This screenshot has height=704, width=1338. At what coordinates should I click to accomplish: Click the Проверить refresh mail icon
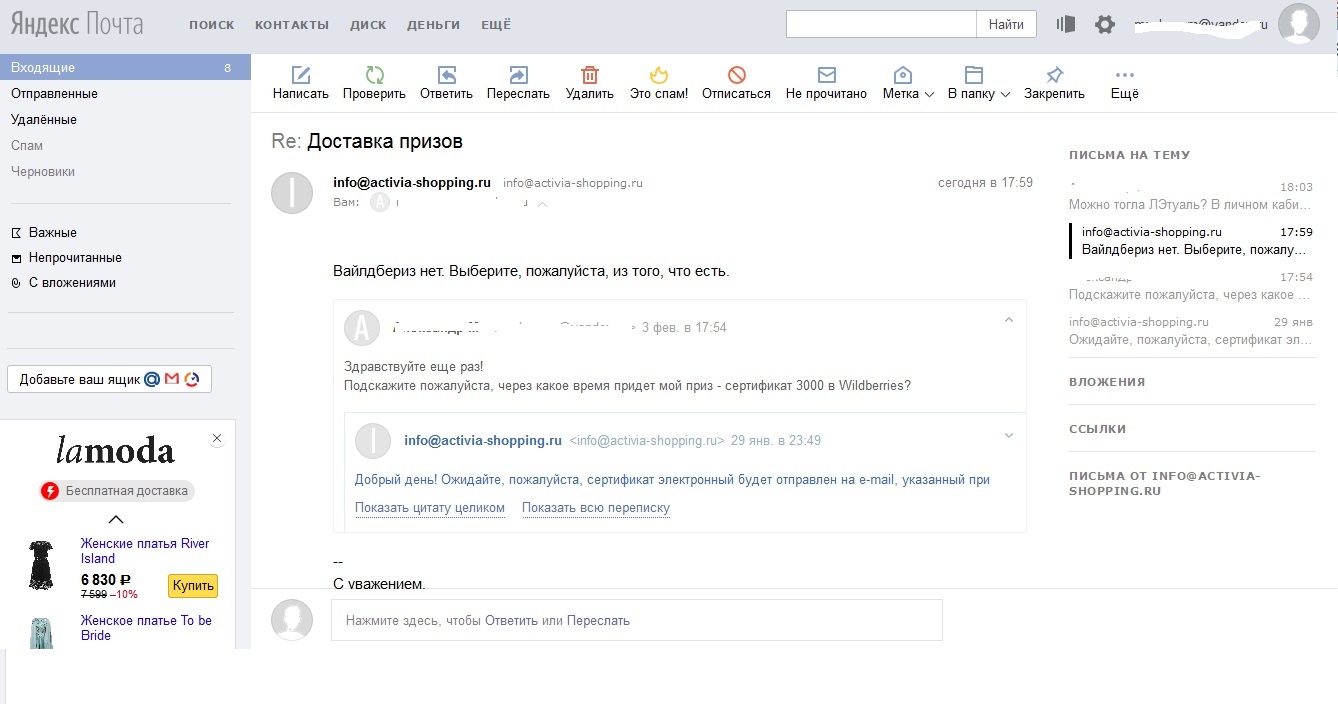[374, 75]
